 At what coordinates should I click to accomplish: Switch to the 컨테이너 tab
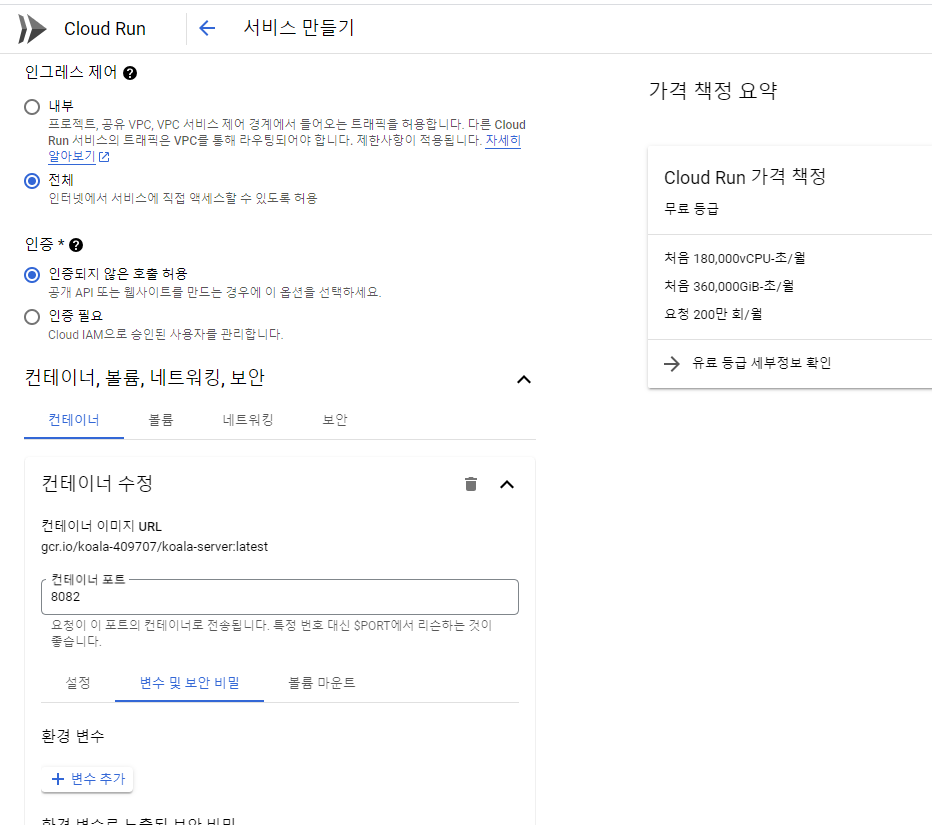[74, 420]
